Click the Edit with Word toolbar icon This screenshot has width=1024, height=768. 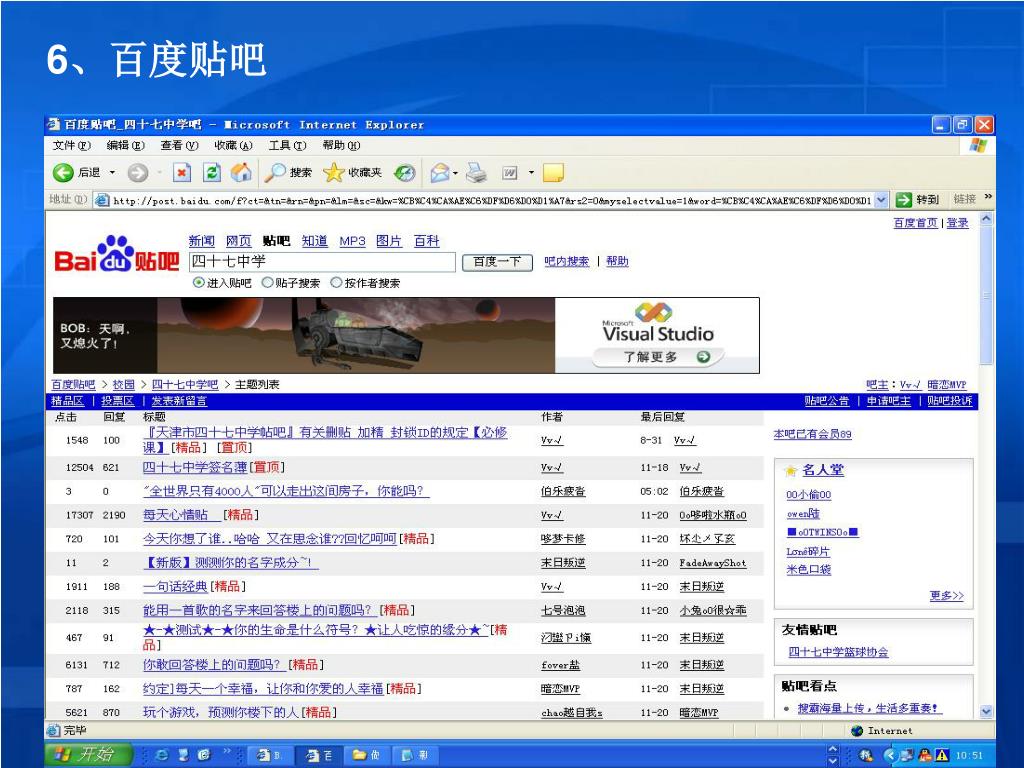pos(510,172)
